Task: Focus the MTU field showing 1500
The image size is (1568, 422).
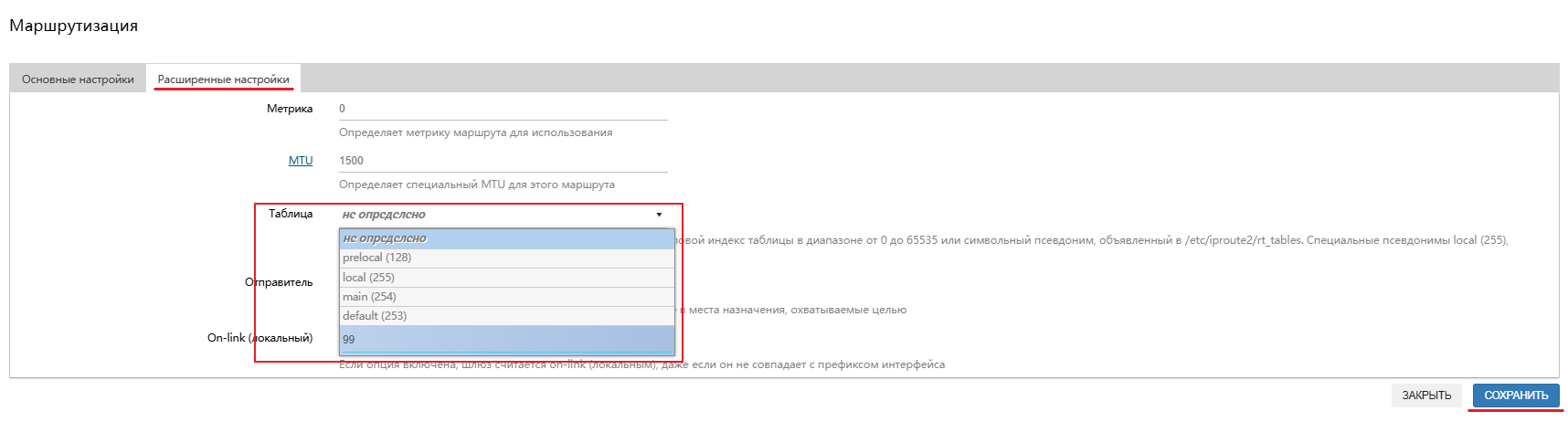Action: pos(503,161)
